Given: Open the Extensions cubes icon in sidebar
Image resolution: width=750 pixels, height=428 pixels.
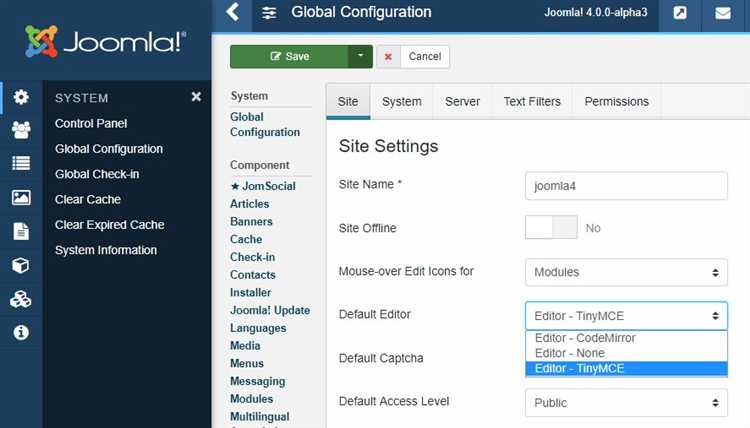Looking at the screenshot, I should click(x=20, y=300).
